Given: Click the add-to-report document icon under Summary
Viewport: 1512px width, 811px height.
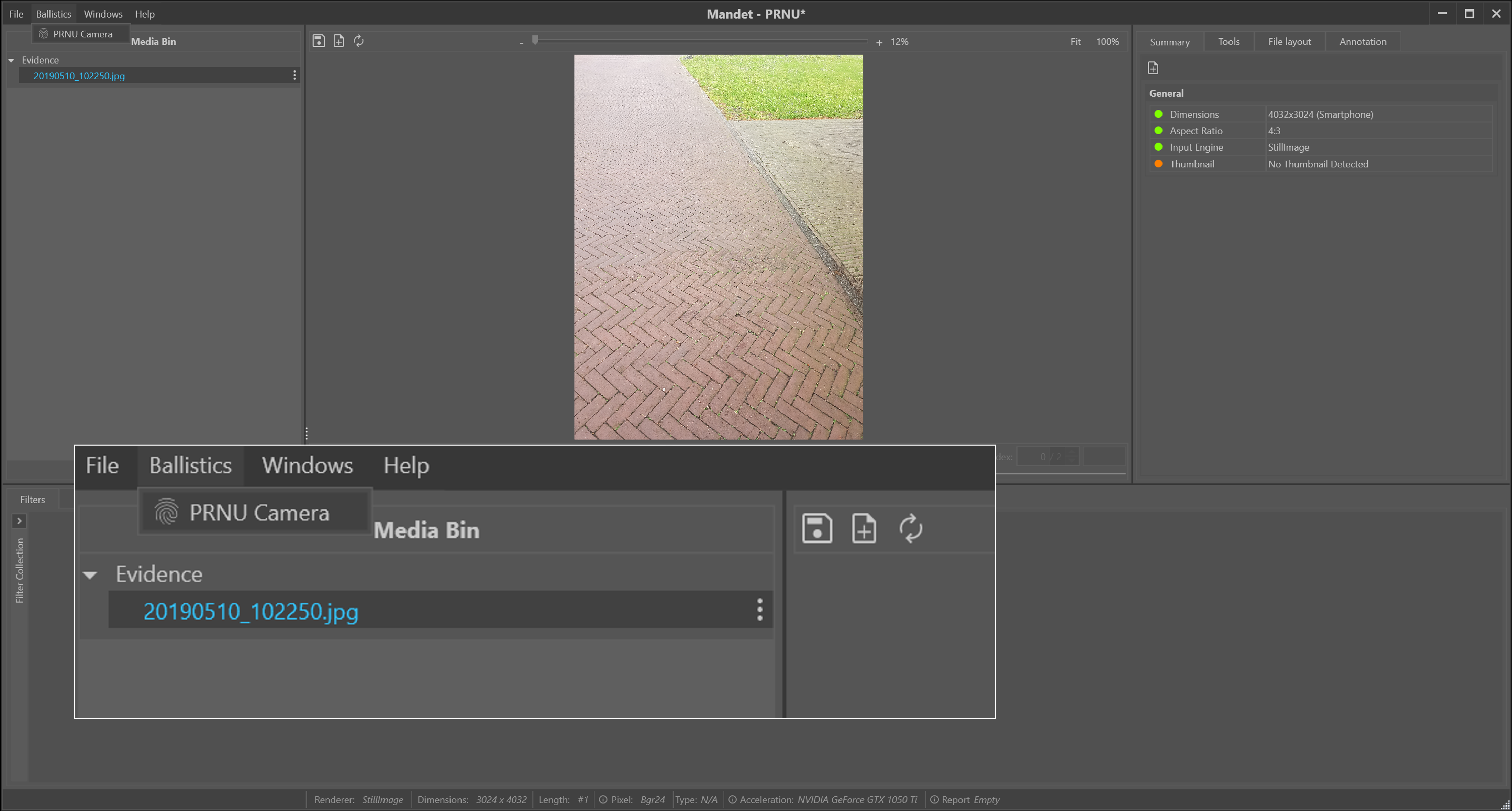Looking at the screenshot, I should pos(1153,68).
